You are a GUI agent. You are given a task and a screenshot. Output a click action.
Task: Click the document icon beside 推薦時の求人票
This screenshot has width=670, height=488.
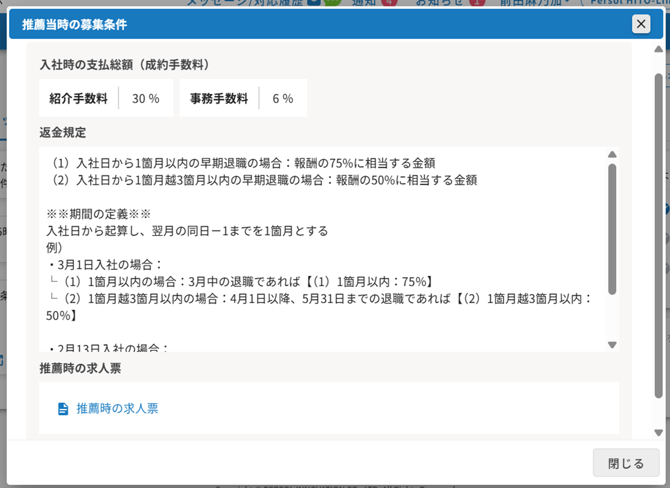coord(63,409)
